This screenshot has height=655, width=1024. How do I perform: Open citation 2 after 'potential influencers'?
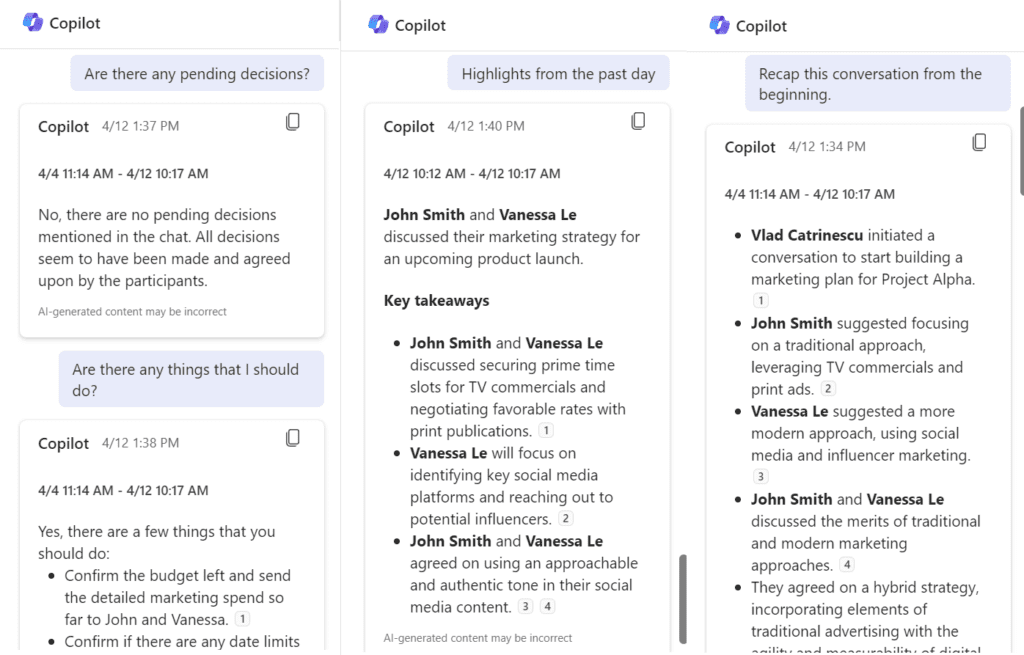click(x=566, y=519)
